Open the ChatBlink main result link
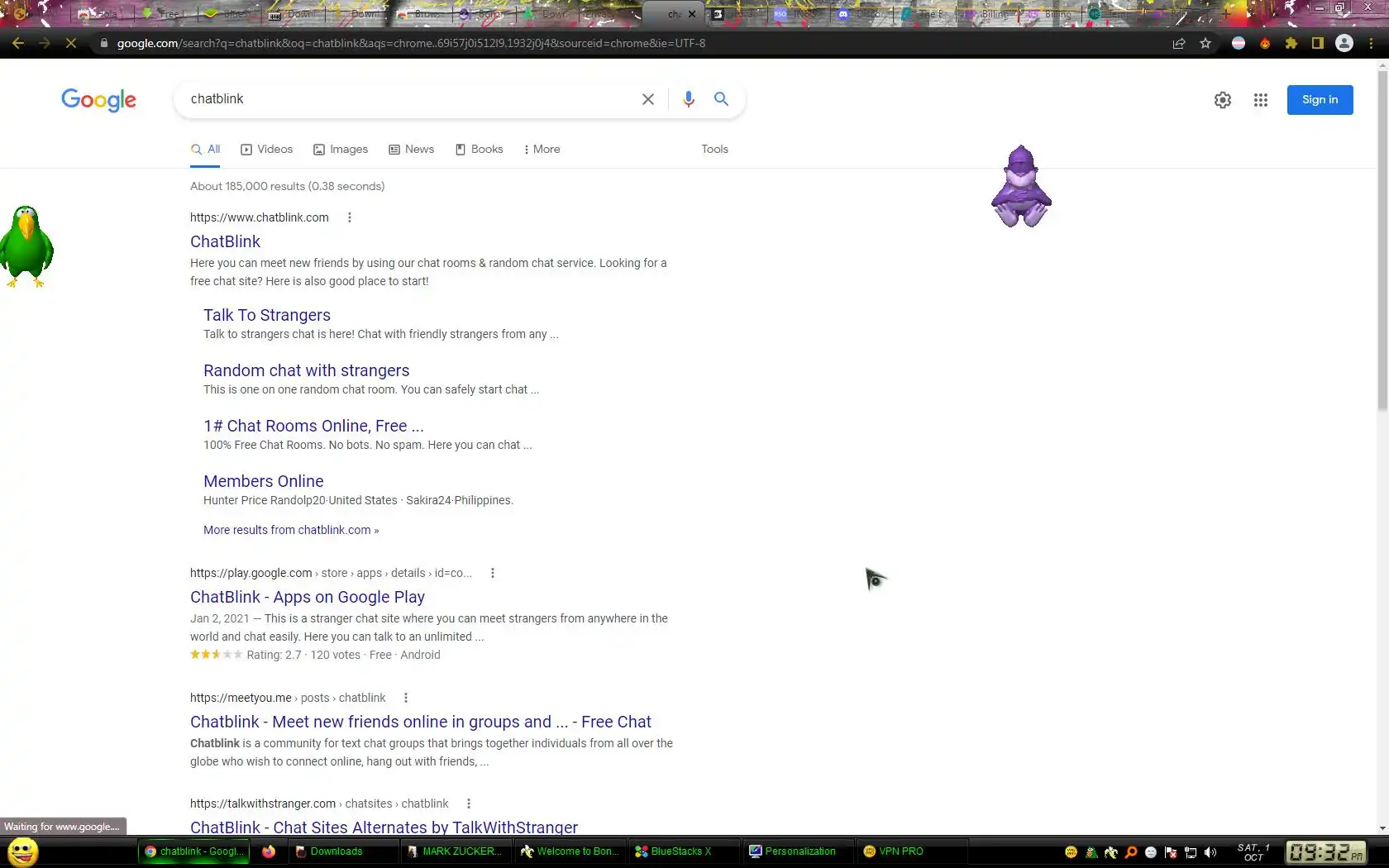Image resolution: width=1389 pixels, height=868 pixels. pos(225,241)
